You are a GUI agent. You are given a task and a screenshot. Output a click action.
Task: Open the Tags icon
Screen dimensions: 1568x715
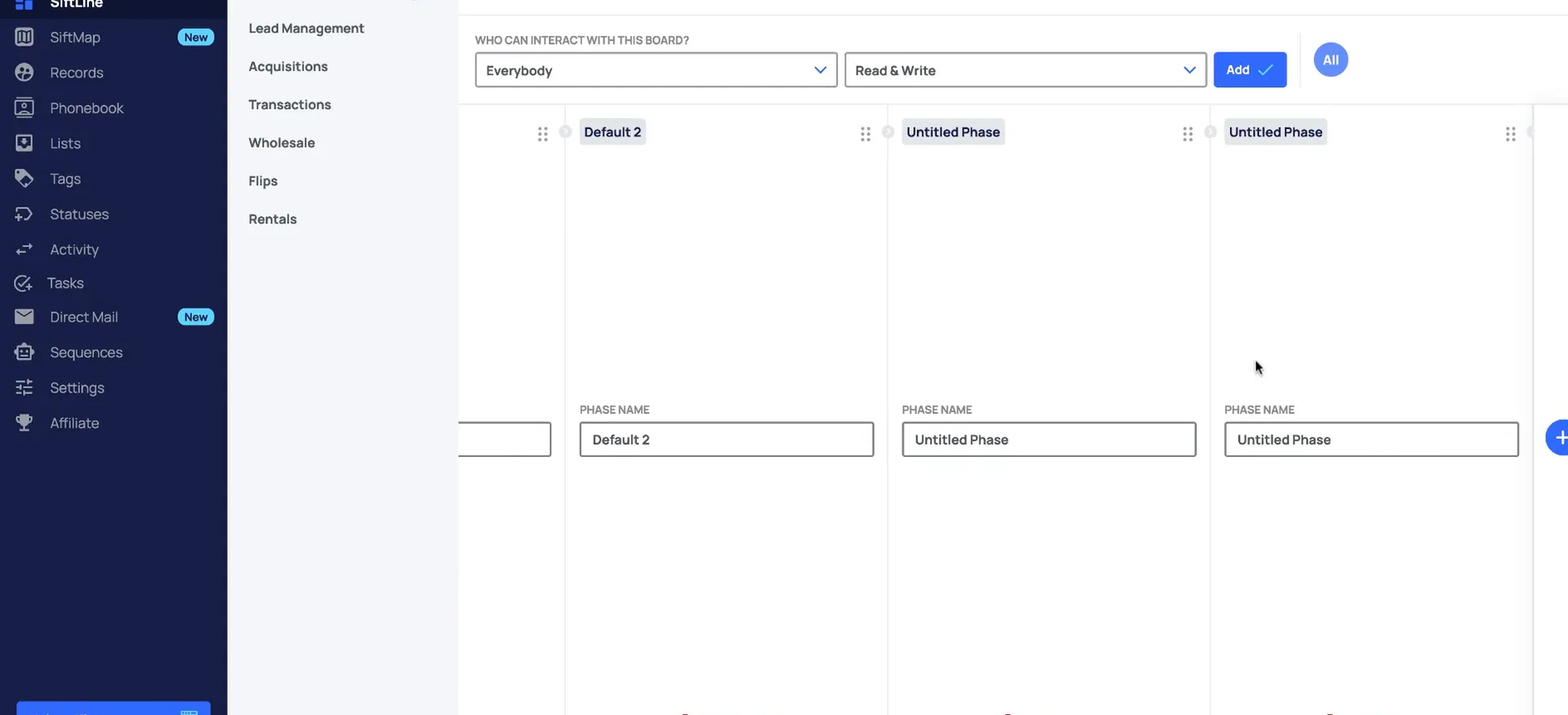[24, 179]
